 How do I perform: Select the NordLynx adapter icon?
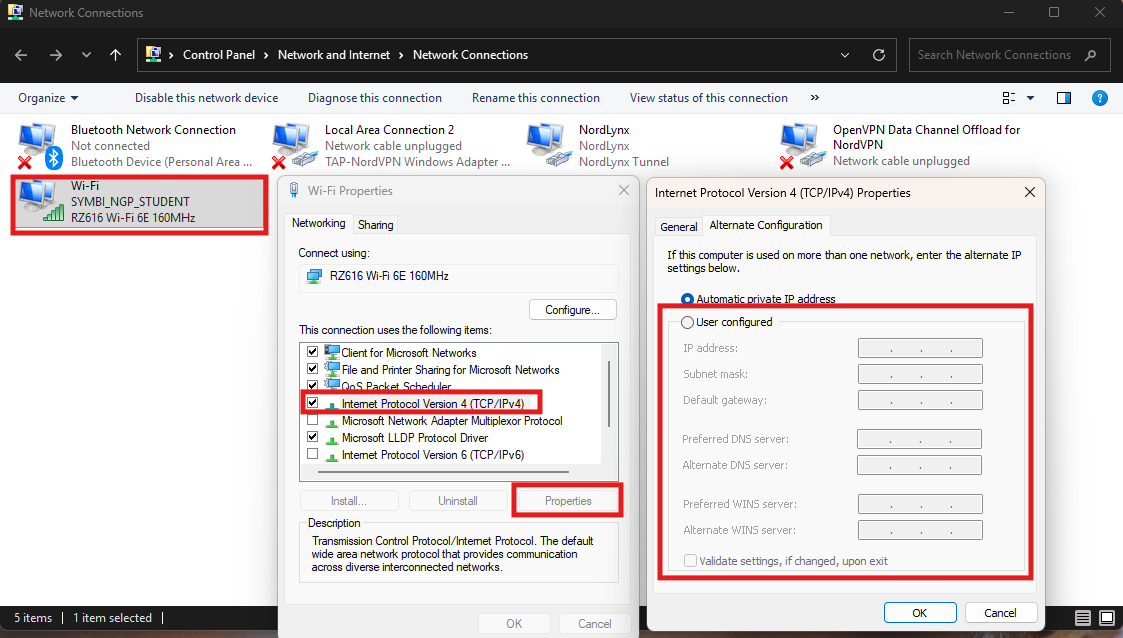pos(548,145)
